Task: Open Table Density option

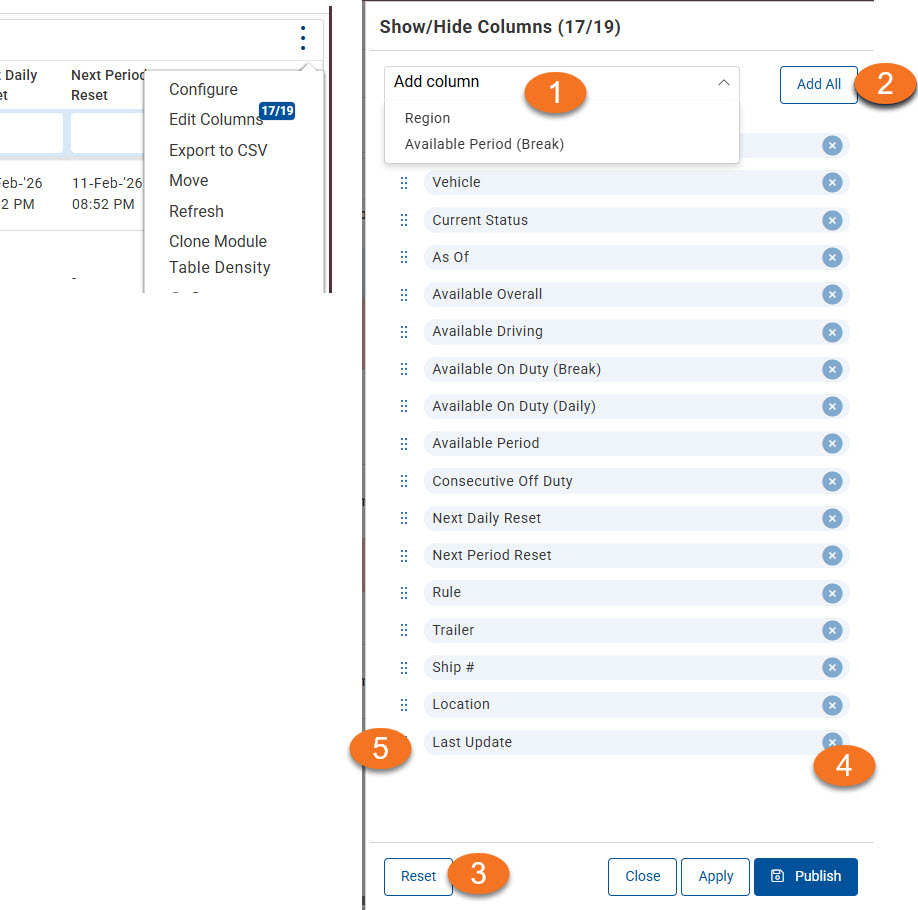Action: pyautogui.click(x=220, y=268)
